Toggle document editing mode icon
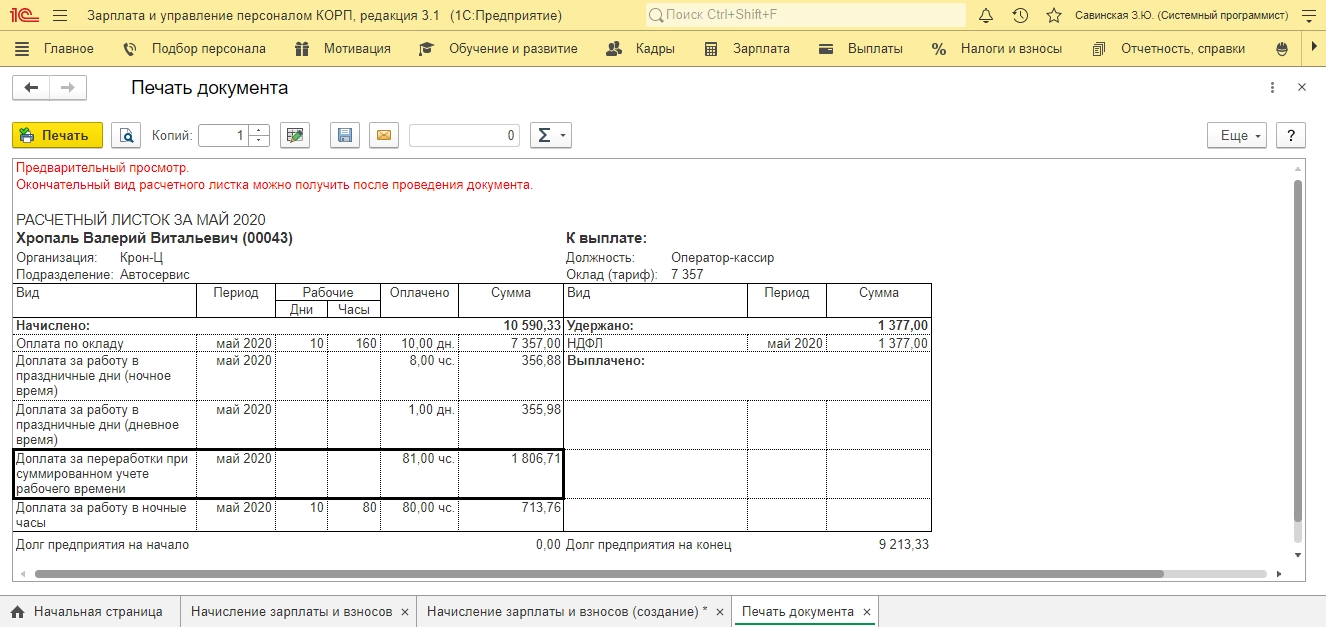This screenshot has width=1326, height=627. pos(294,135)
